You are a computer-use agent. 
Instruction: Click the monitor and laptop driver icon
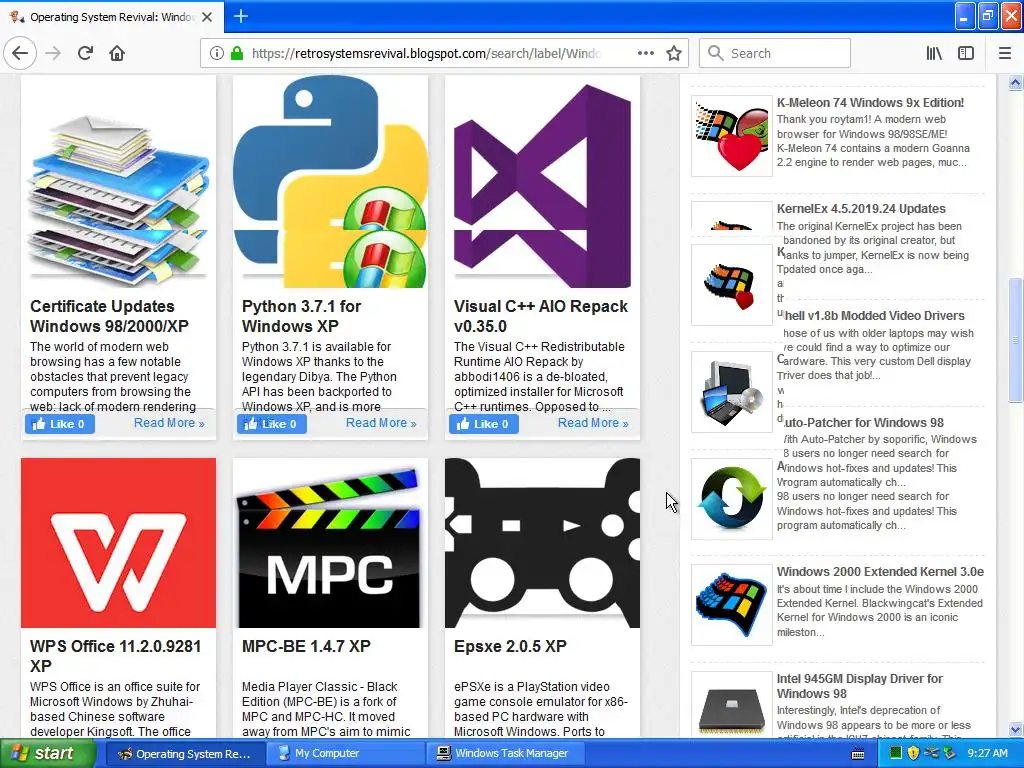(731, 392)
